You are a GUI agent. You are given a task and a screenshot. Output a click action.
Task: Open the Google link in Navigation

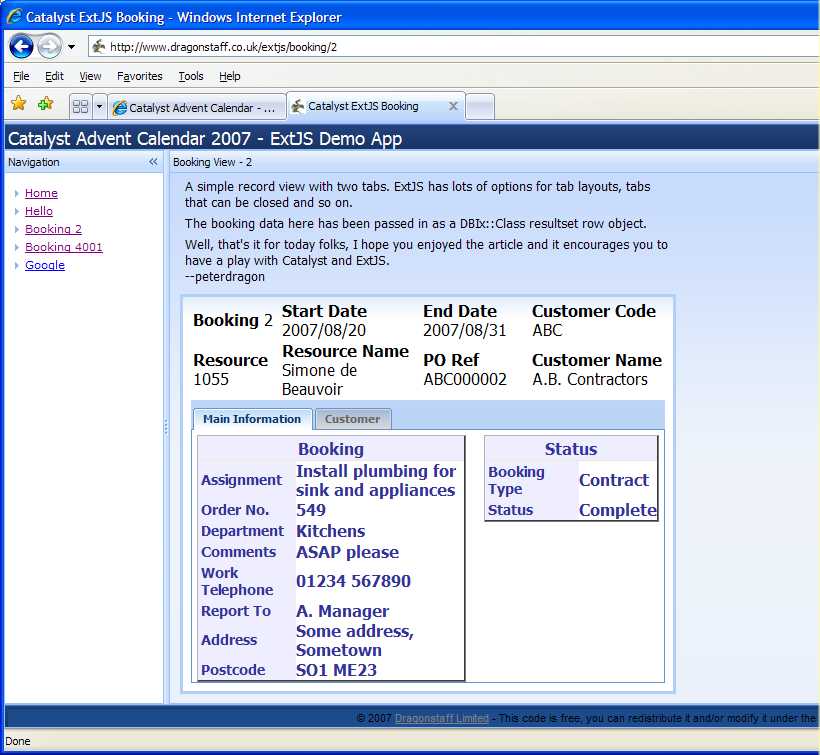(45, 265)
